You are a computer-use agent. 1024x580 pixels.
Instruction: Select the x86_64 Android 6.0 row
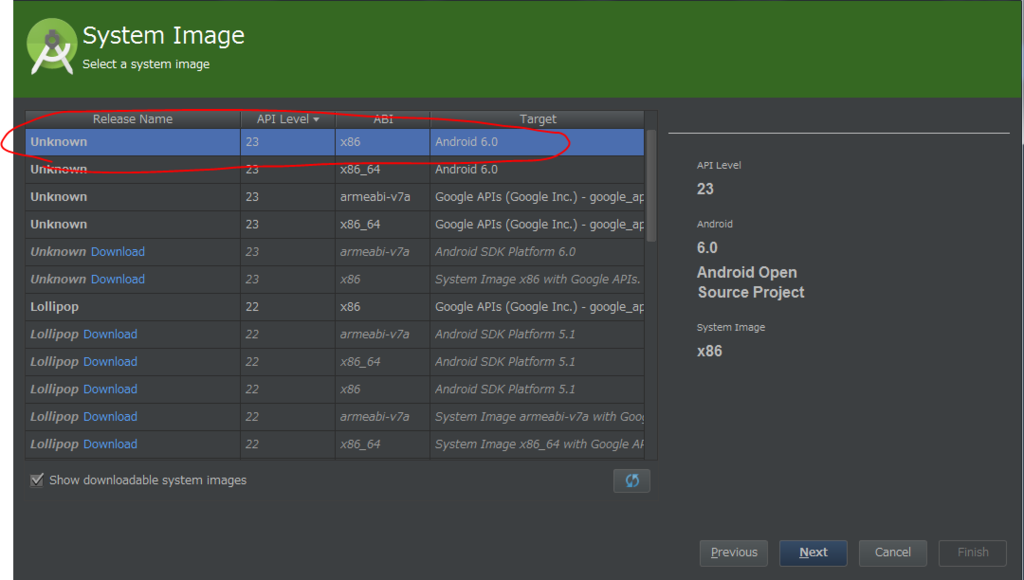click(335, 169)
